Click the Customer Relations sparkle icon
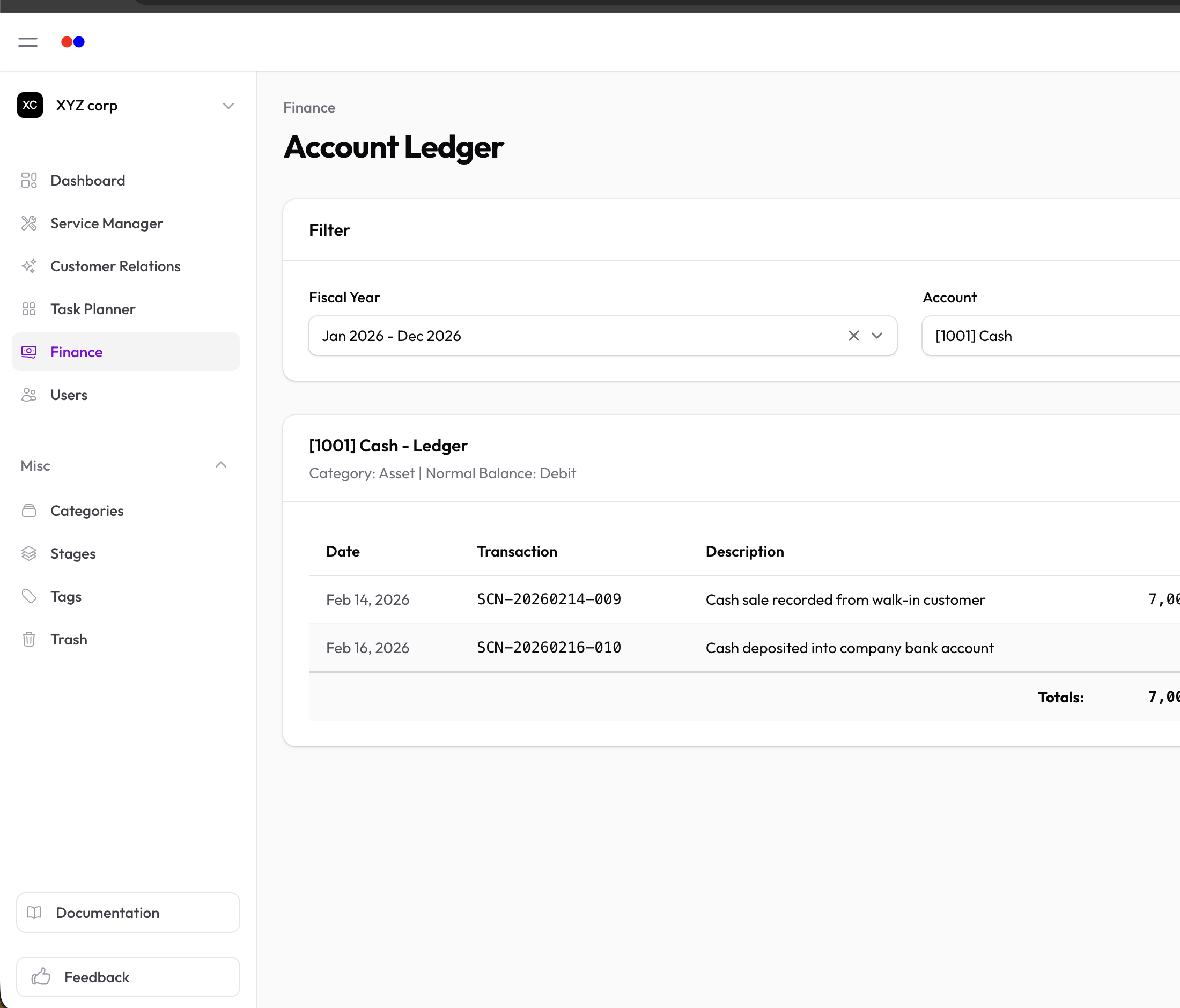This screenshot has width=1180, height=1008. click(x=29, y=266)
